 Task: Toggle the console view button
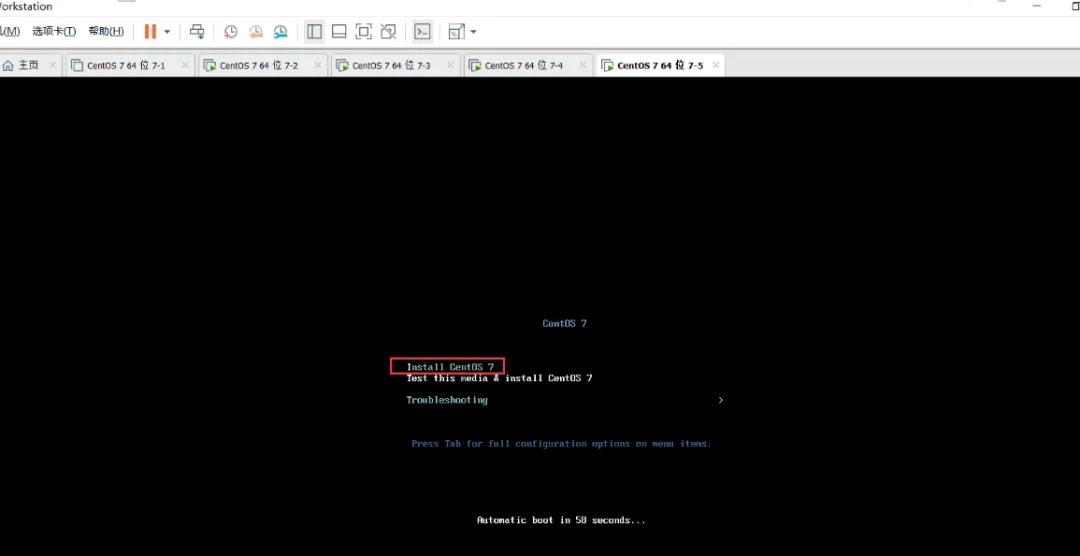tap(422, 31)
